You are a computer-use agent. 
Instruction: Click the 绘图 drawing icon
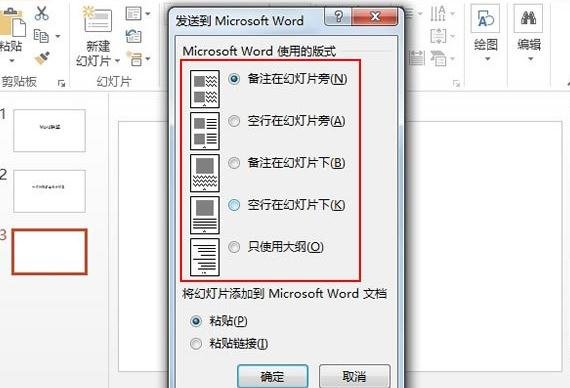(x=485, y=19)
